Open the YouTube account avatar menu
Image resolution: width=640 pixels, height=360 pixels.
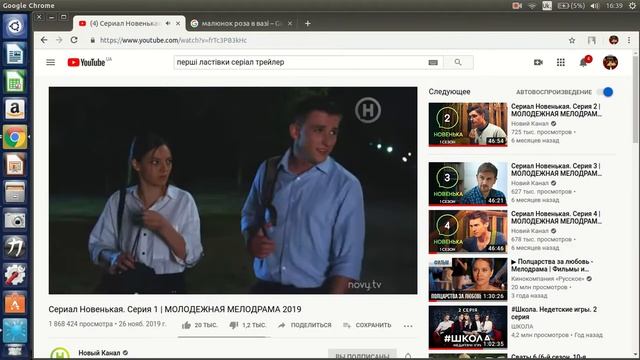tap(610, 62)
